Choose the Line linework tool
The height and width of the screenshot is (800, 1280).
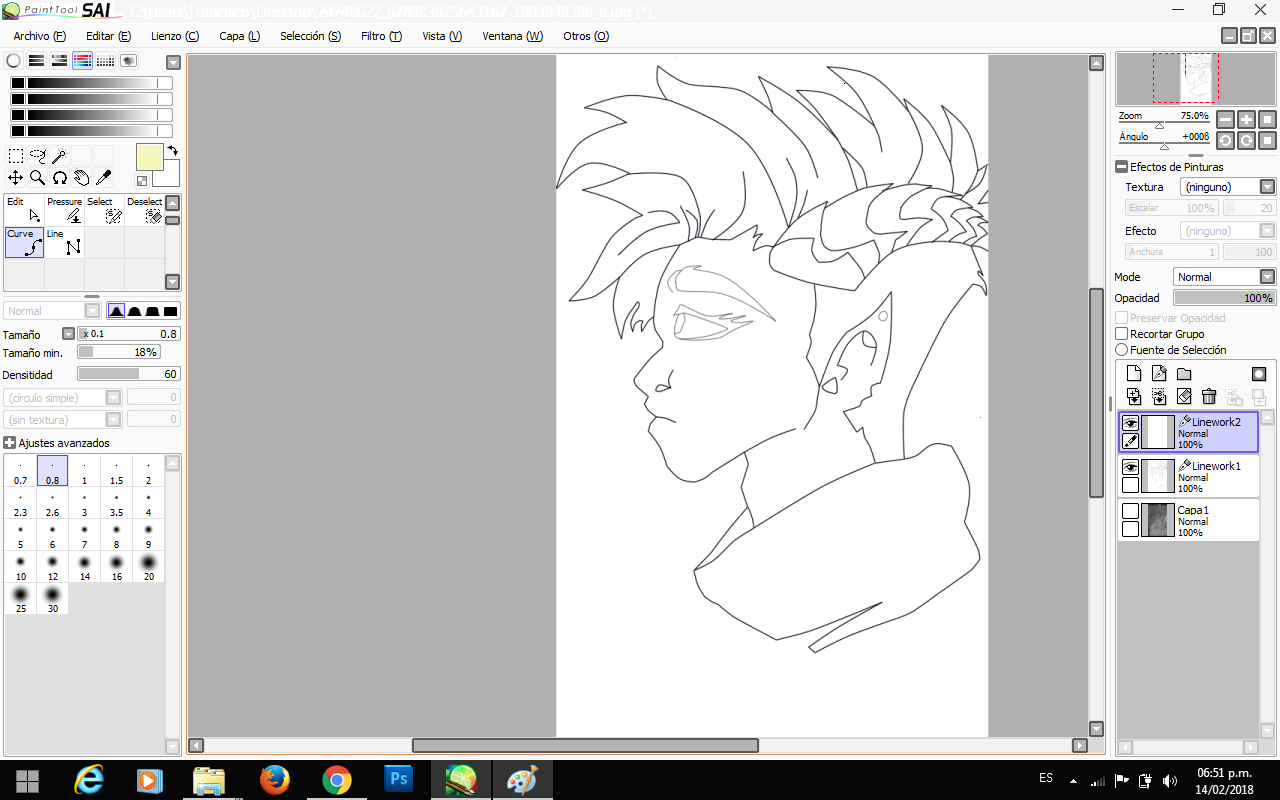64,242
